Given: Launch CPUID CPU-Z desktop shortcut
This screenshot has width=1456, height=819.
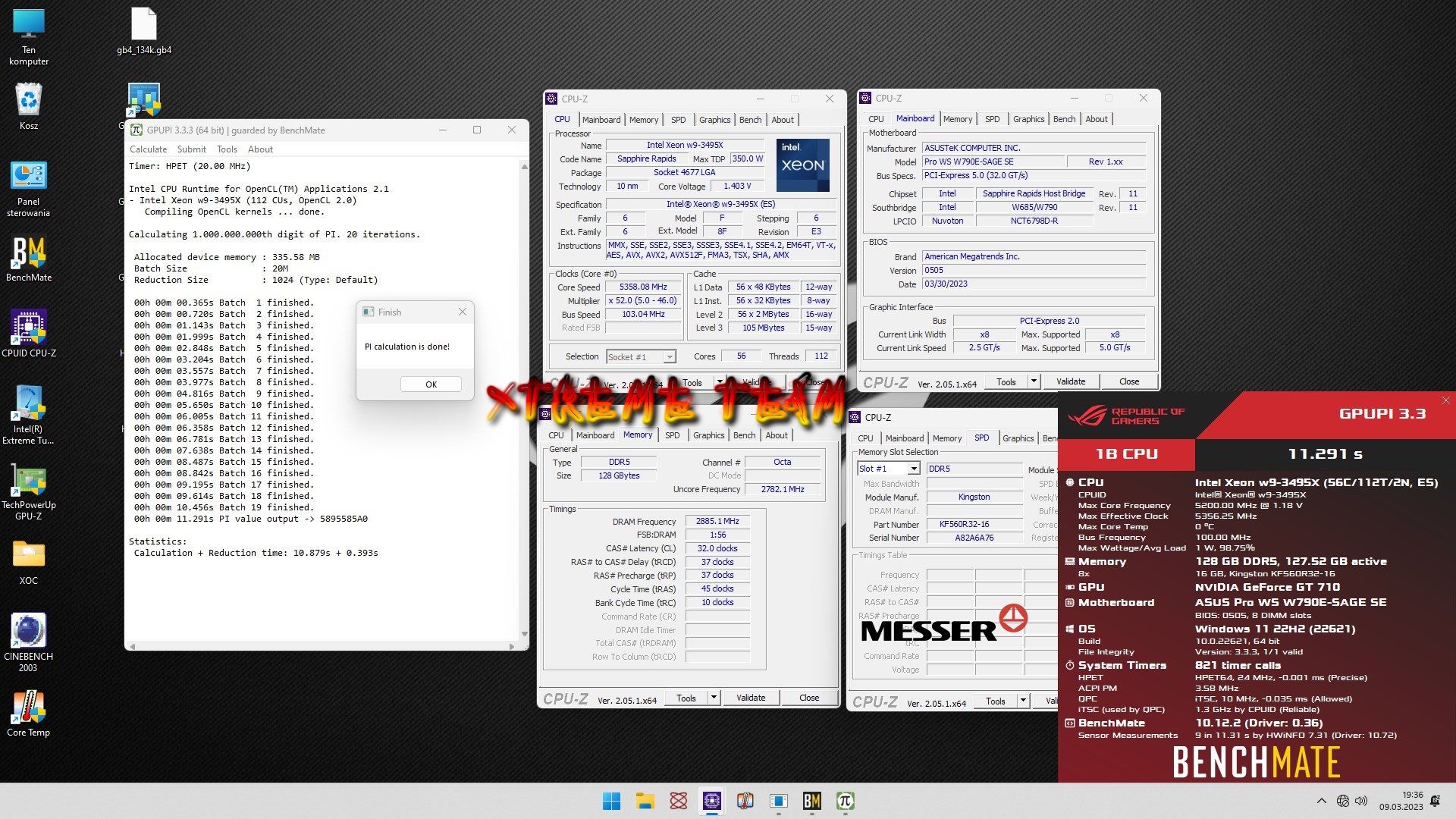Looking at the screenshot, I should coord(29,334).
